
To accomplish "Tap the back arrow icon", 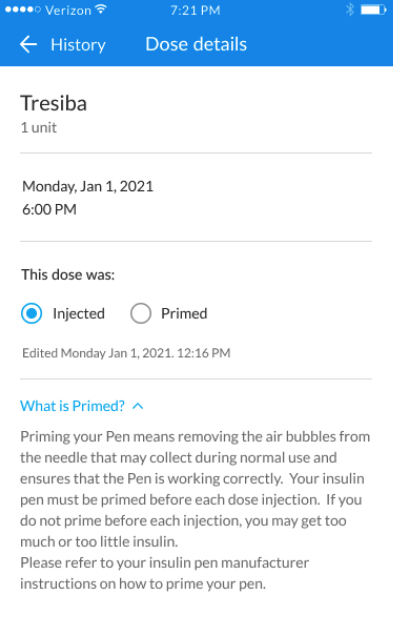I will (x=28, y=44).
